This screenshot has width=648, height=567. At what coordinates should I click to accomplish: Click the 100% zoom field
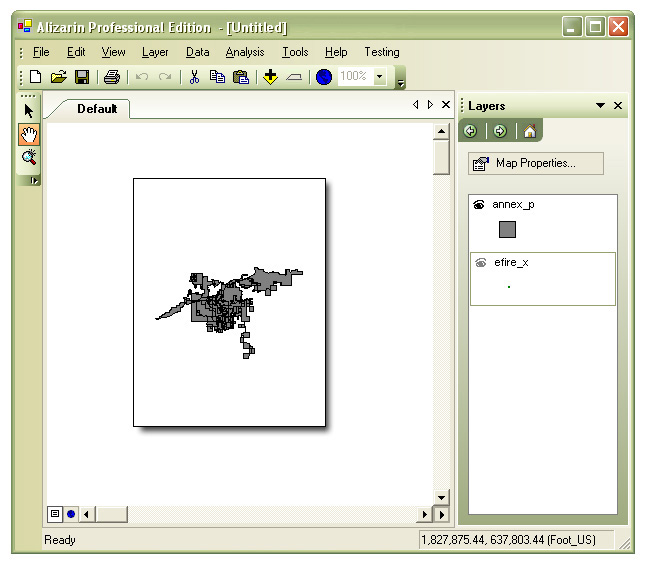[355, 76]
